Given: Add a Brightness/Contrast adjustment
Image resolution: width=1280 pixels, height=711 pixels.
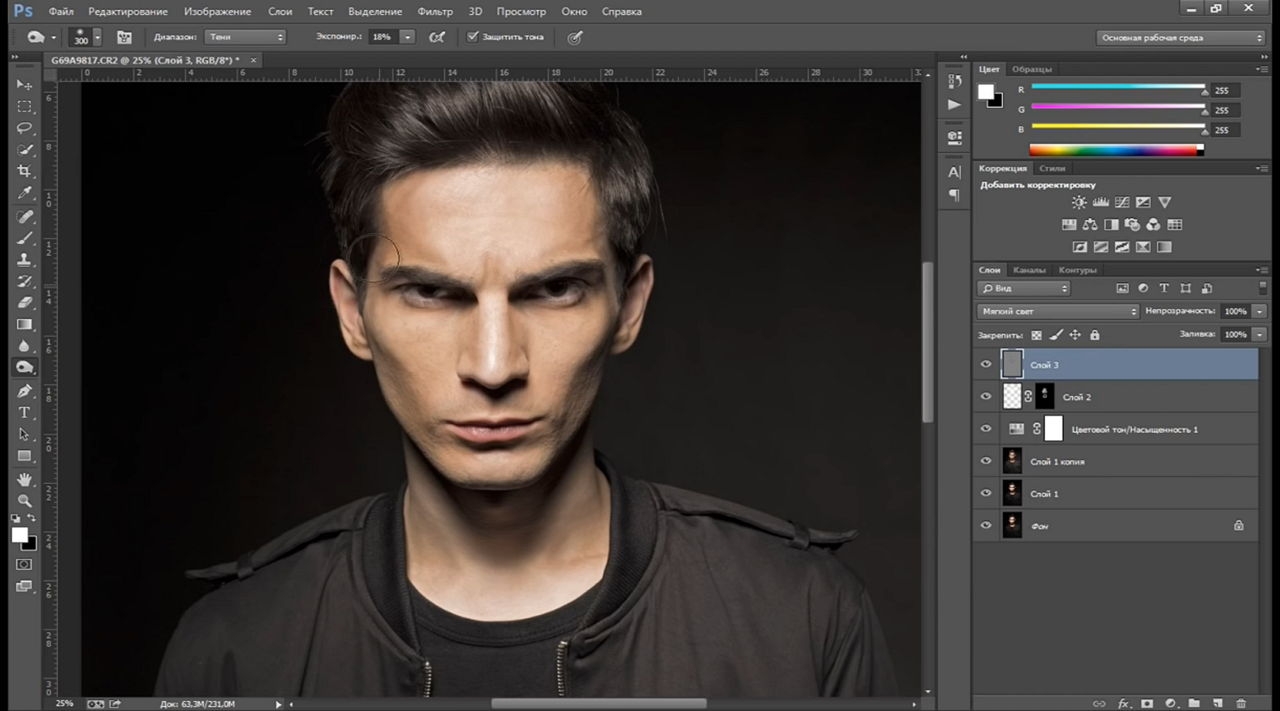Looking at the screenshot, I should coord(1079,203).
